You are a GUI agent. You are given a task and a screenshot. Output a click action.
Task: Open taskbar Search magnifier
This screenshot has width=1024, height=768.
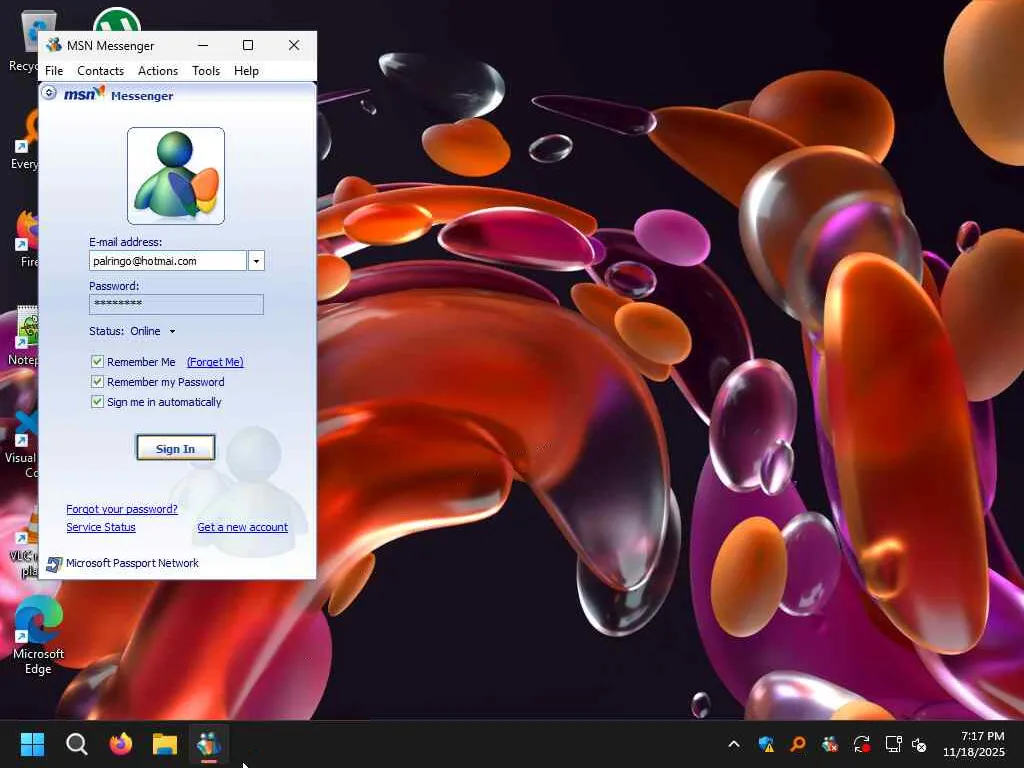[76, 744]
